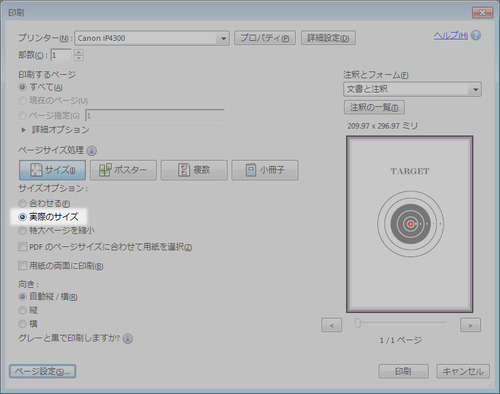
Task: Open 注釈とフォーム dropdown 文書と注釈
Action: (412, 89)
